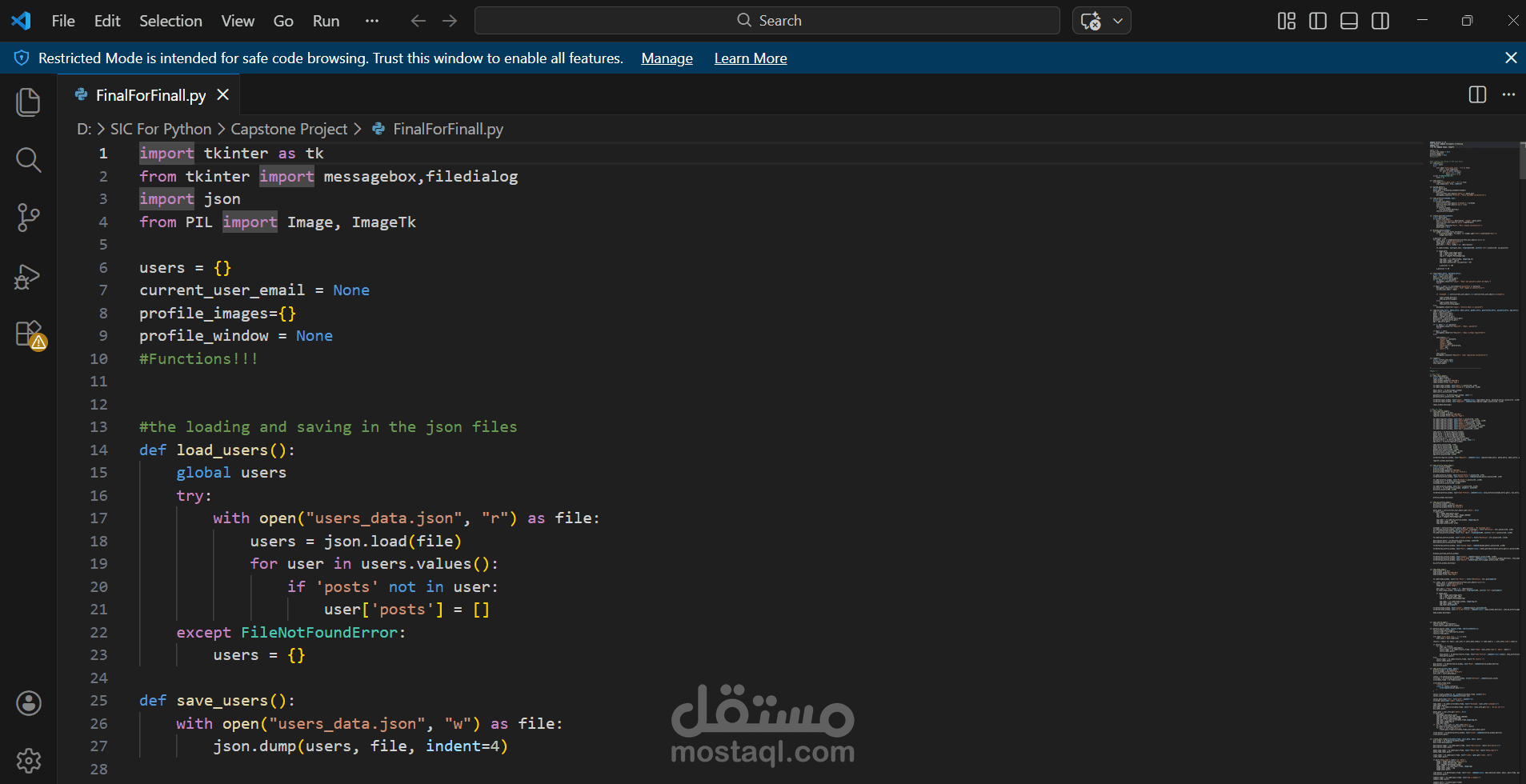Minimize the VS Code window

tap(1422, 21)
